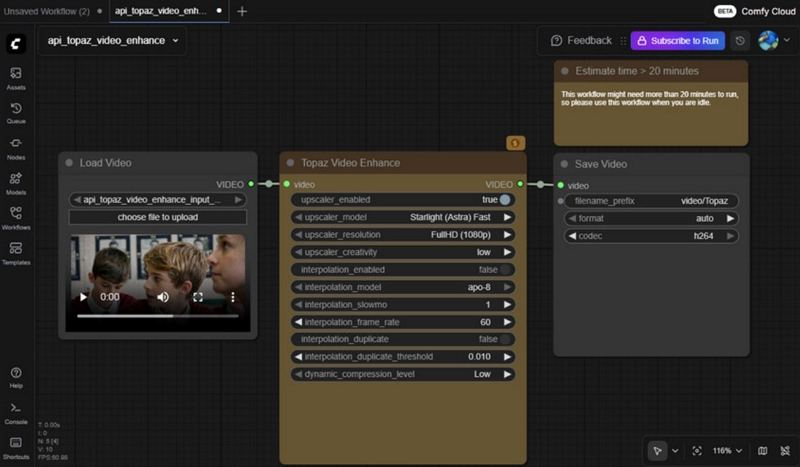The width and height of the screenshot is (800, 467).
Task: Previous upscaler_creativity option arrow
Action: [298, 252]
